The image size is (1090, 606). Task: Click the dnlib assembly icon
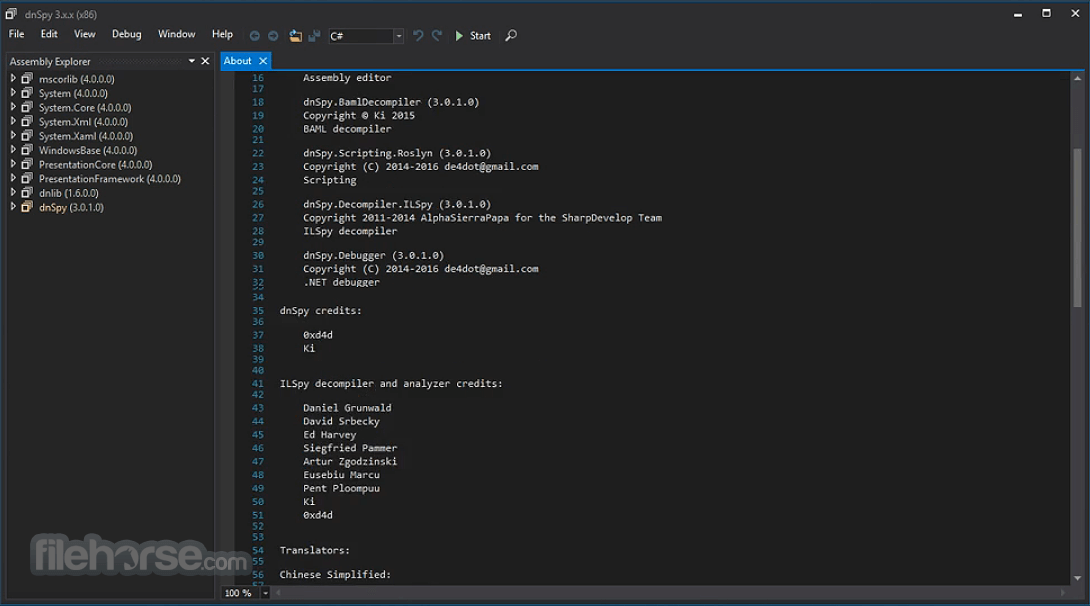tap(27, 193)
